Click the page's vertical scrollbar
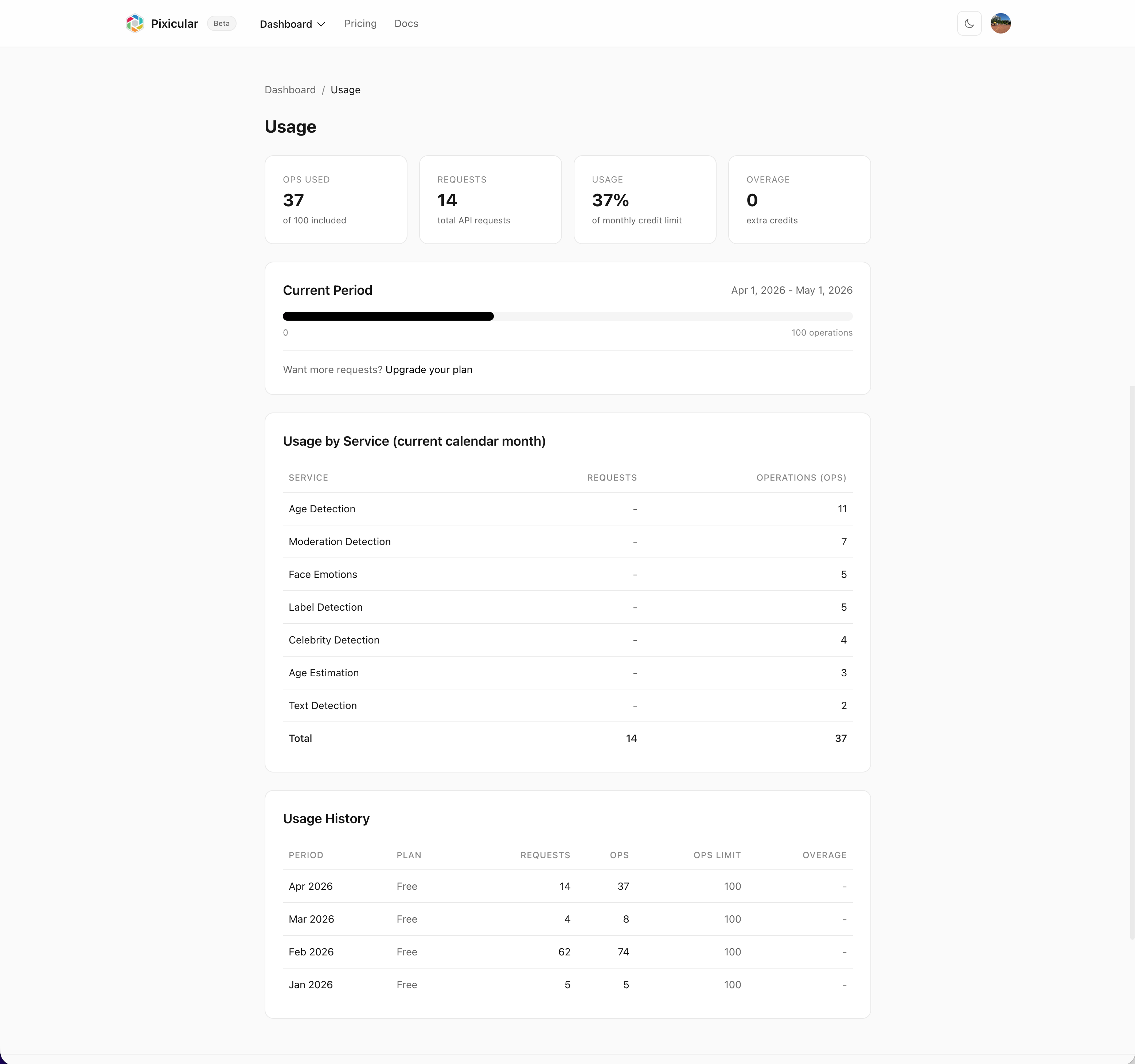This screenshot has width=1135, height=1064. tap(1132, 662)
